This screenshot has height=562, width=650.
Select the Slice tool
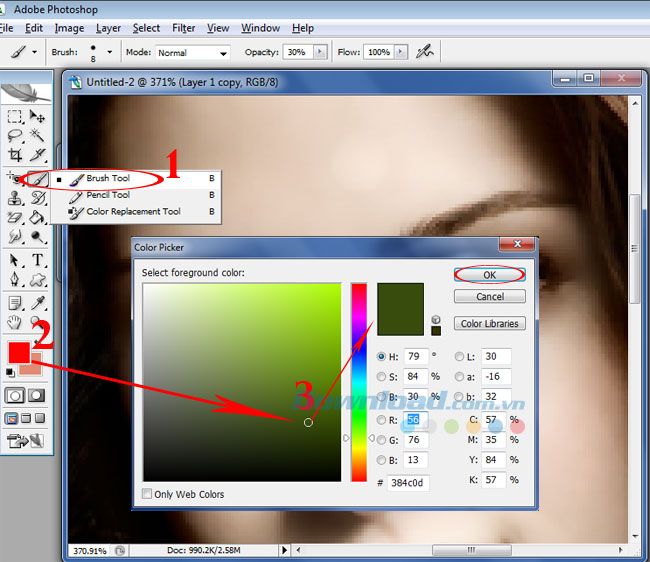[37, 155]
